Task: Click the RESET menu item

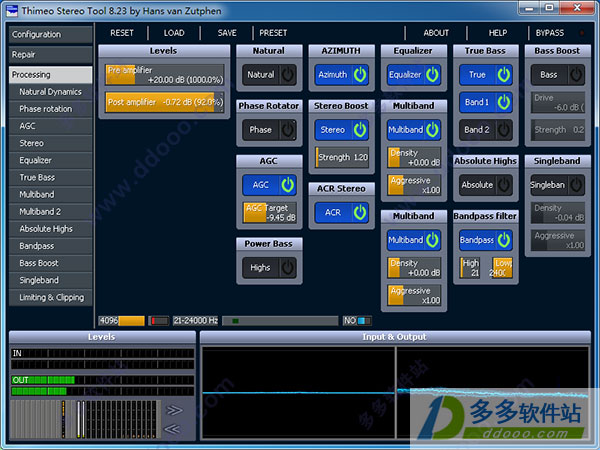Action: pyautogui.click(x=122, y=33)
